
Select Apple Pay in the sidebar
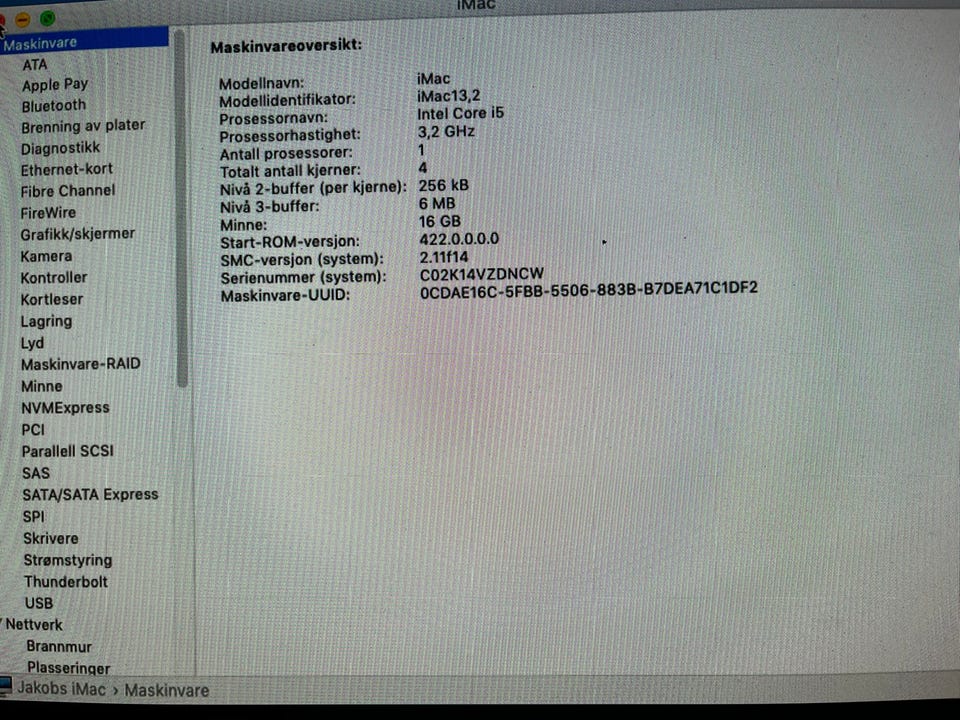[55, 84]
